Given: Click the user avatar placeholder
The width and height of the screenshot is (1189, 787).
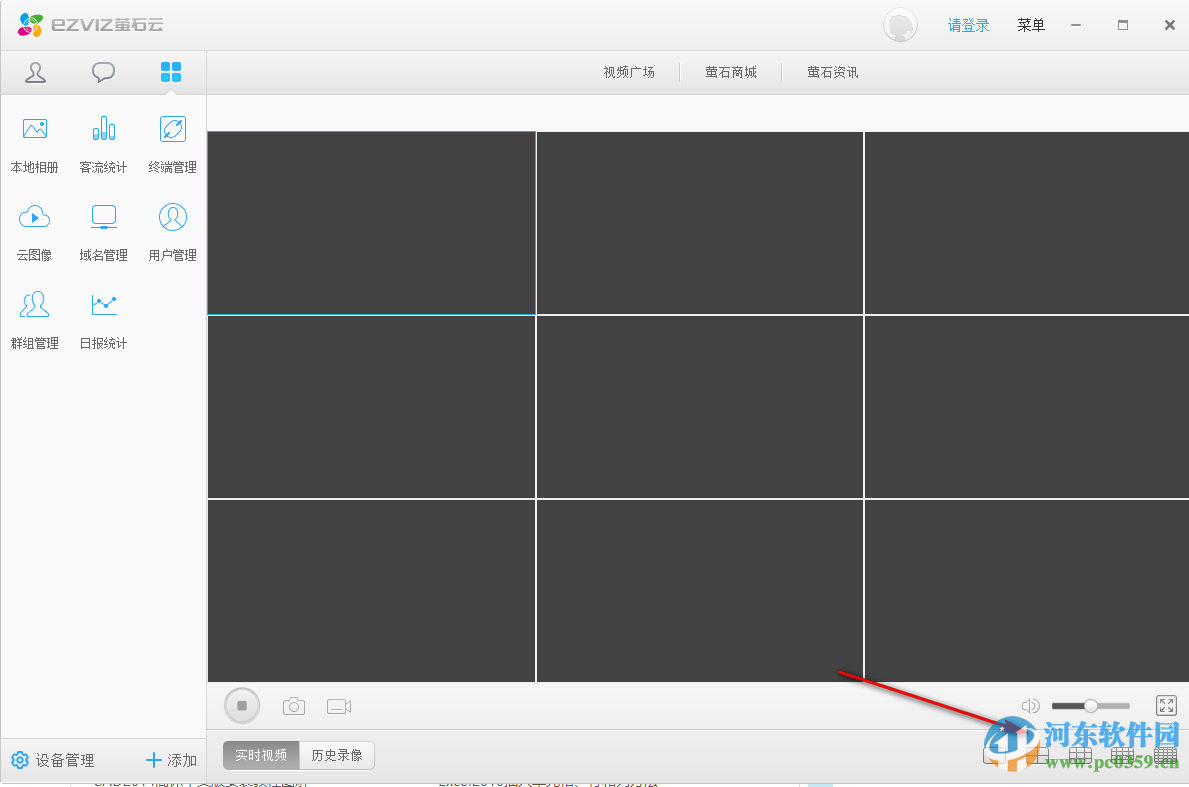Looking at the screenshot, I should (900, 25).
